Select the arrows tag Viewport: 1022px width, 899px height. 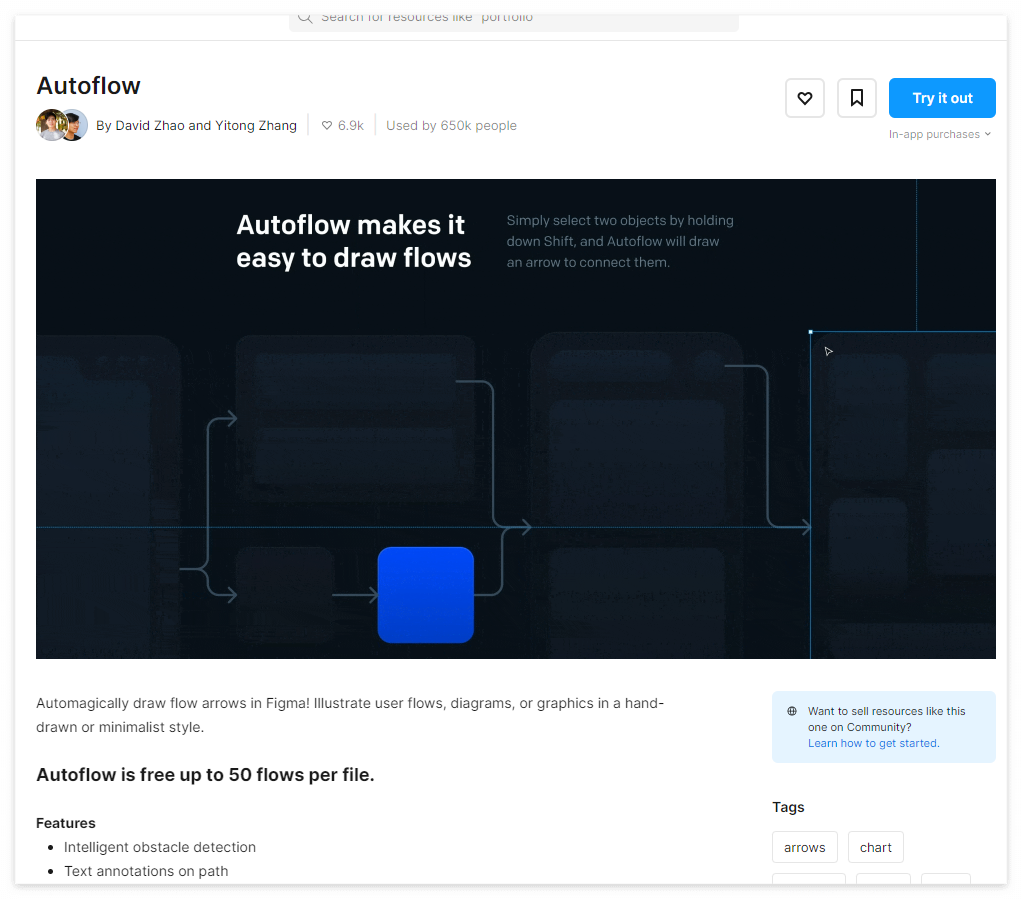pos(804,847)
